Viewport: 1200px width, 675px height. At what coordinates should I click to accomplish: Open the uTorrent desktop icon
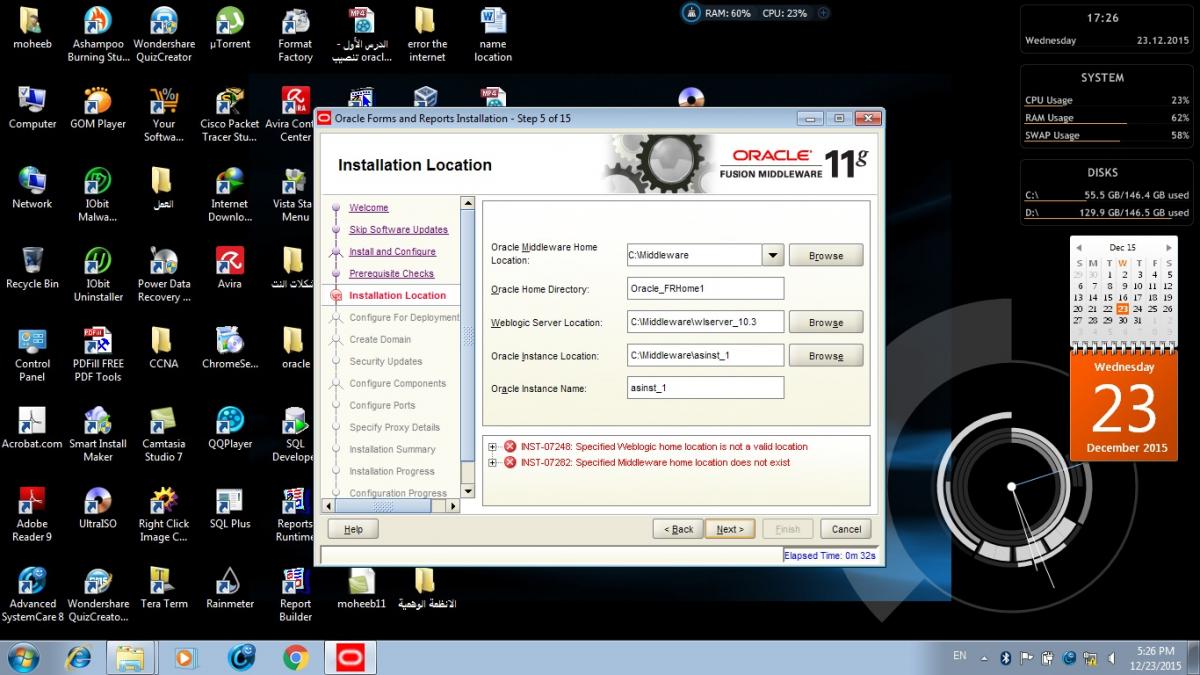230,22
